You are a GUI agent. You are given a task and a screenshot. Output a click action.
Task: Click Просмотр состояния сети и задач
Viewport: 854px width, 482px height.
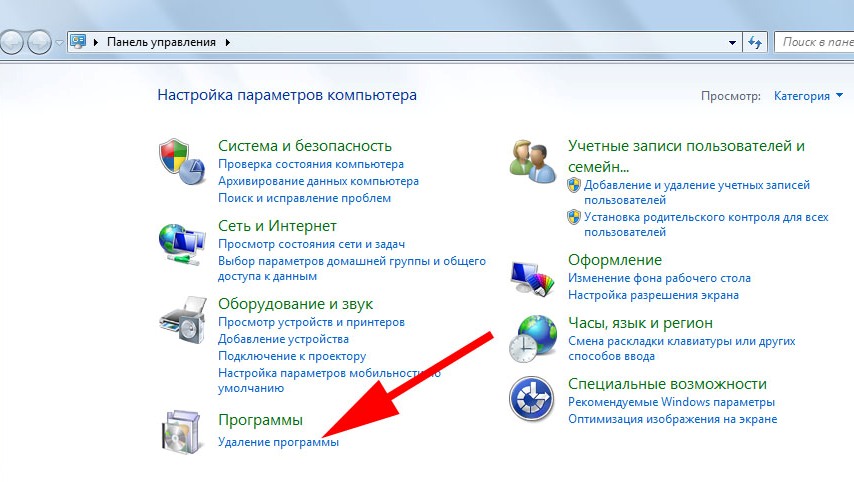[312, 244]
